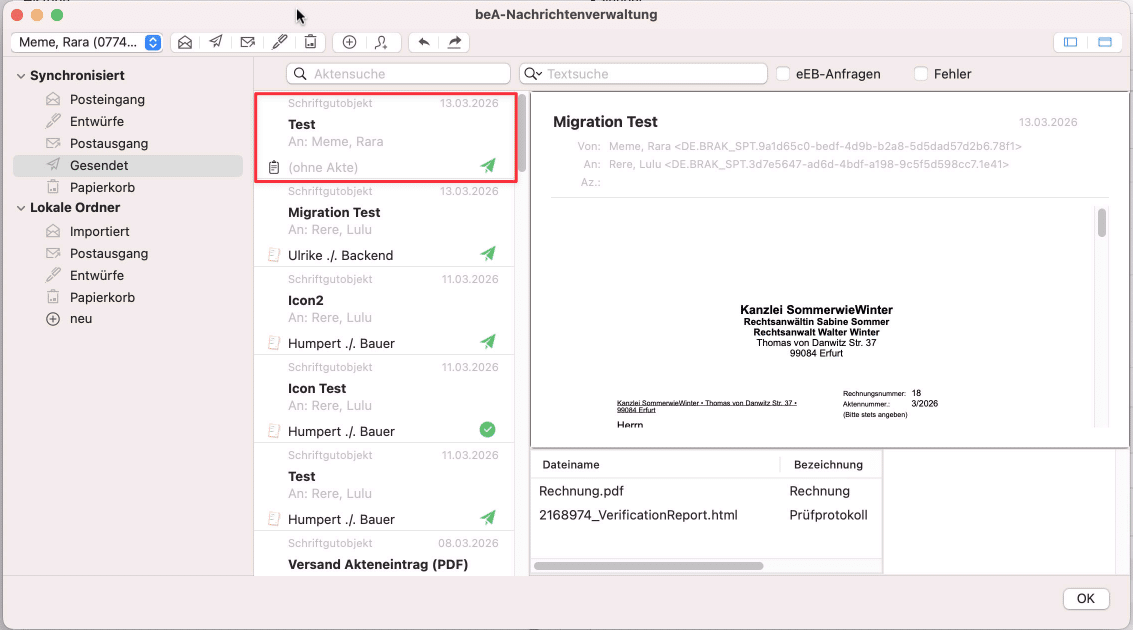Image resolution: width=1133 pixels, height=630 pixels.
Task: Enable the eEB-Anfragen checkbox
Action: (x=784, y=74)
